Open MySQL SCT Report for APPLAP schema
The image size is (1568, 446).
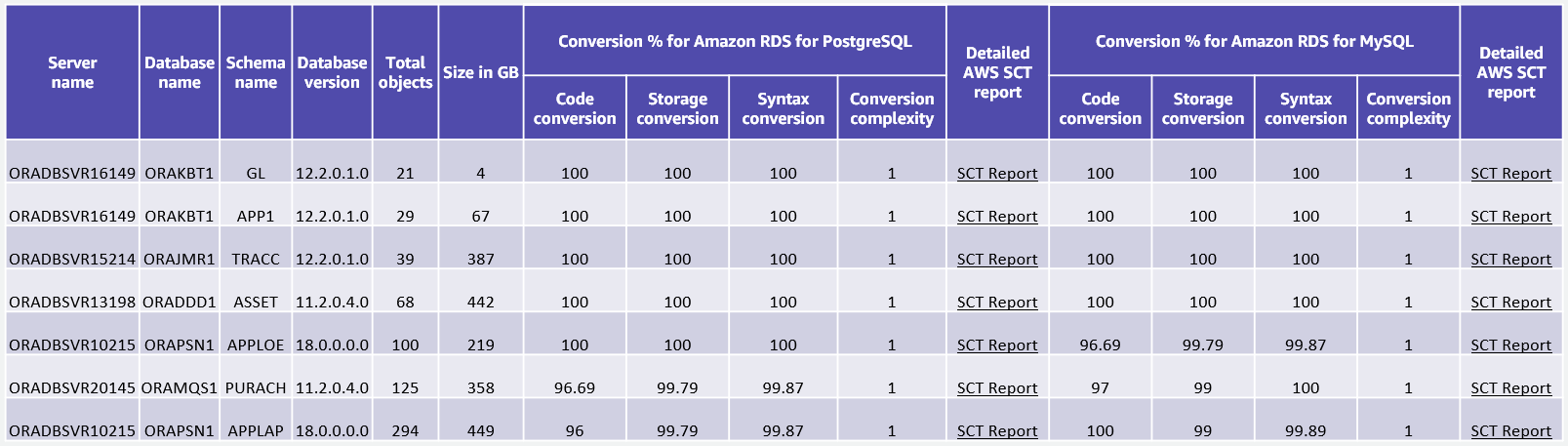click(1510, 431)
